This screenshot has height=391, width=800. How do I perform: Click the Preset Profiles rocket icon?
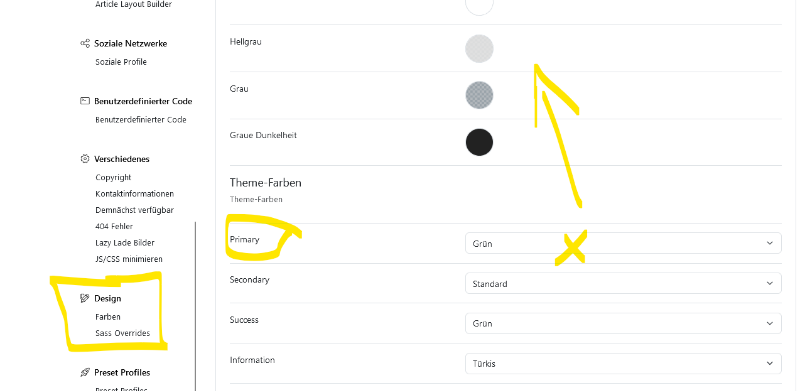pos(85,373)
